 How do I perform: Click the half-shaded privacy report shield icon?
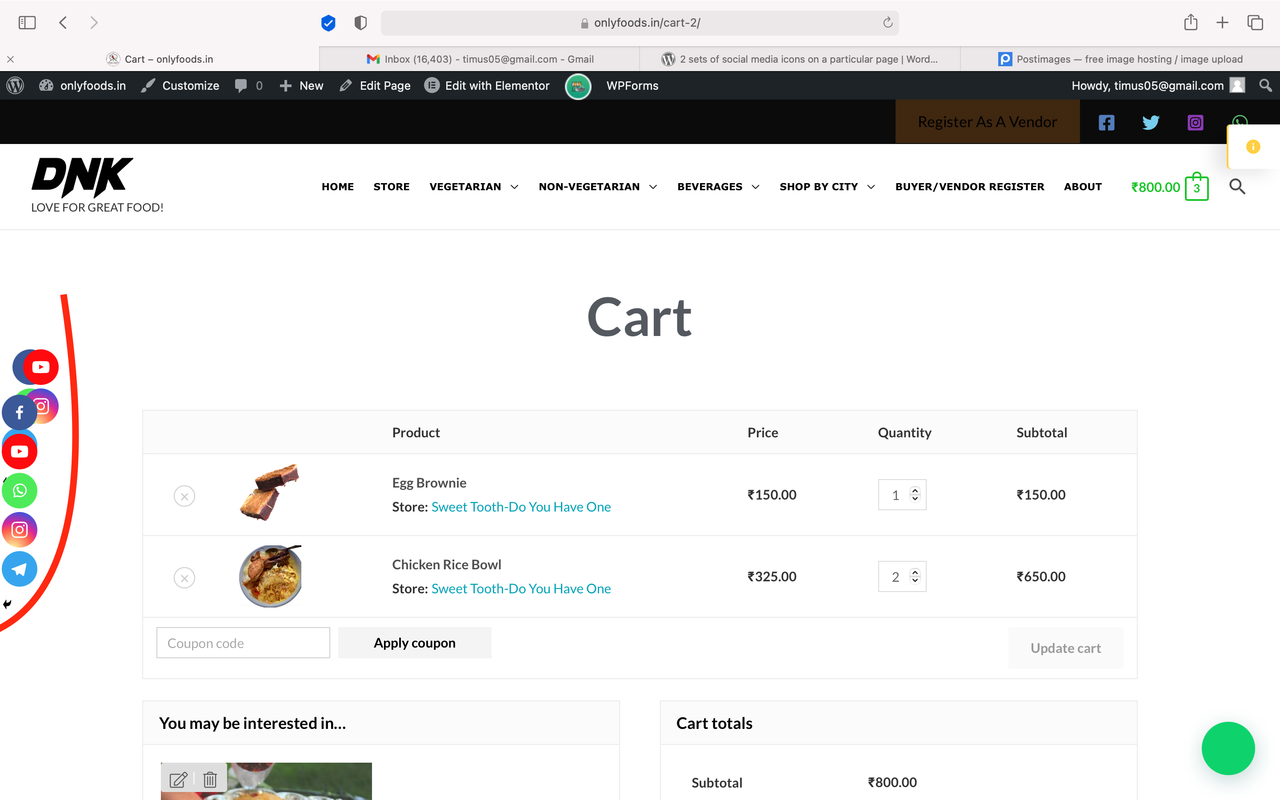(x=361, y=22)
